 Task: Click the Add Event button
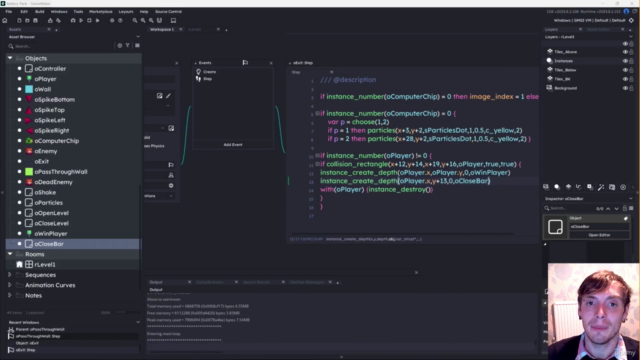point(233,144)
